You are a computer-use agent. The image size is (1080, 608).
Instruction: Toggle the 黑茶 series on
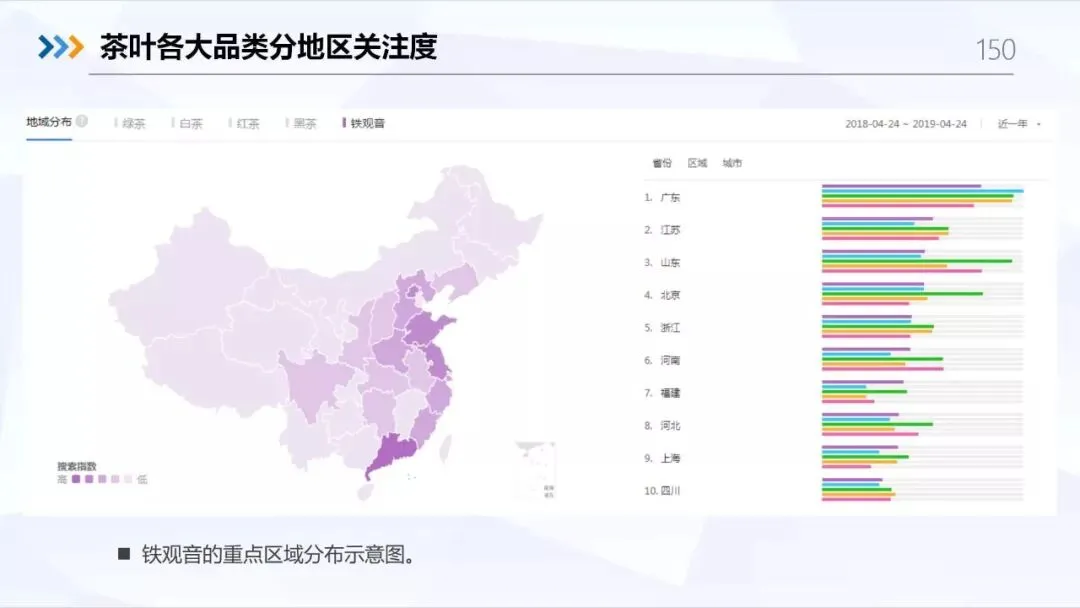302,123
